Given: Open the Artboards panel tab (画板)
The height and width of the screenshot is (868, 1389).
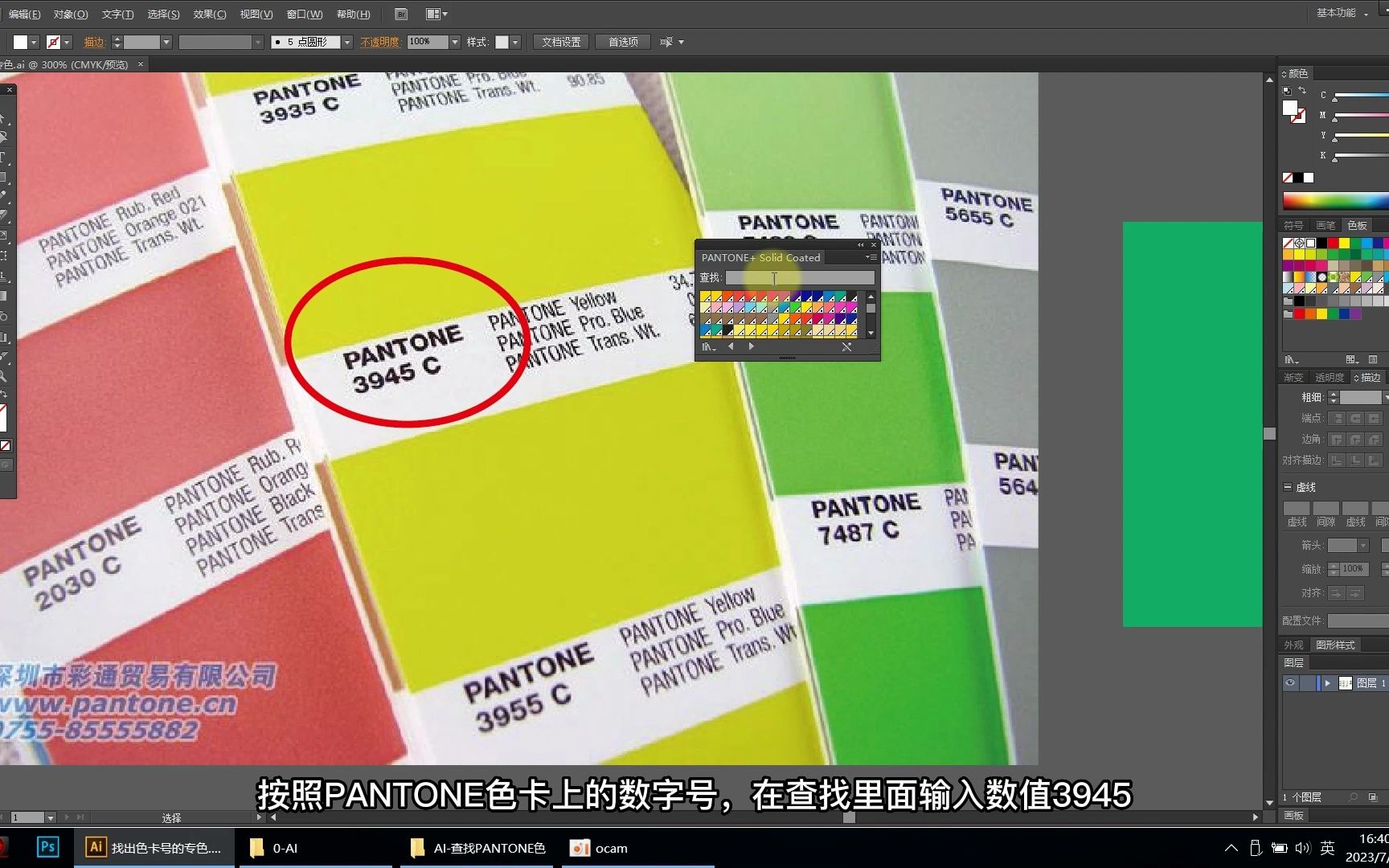Looking at the screenshot, I should (x=1294, y=816).
